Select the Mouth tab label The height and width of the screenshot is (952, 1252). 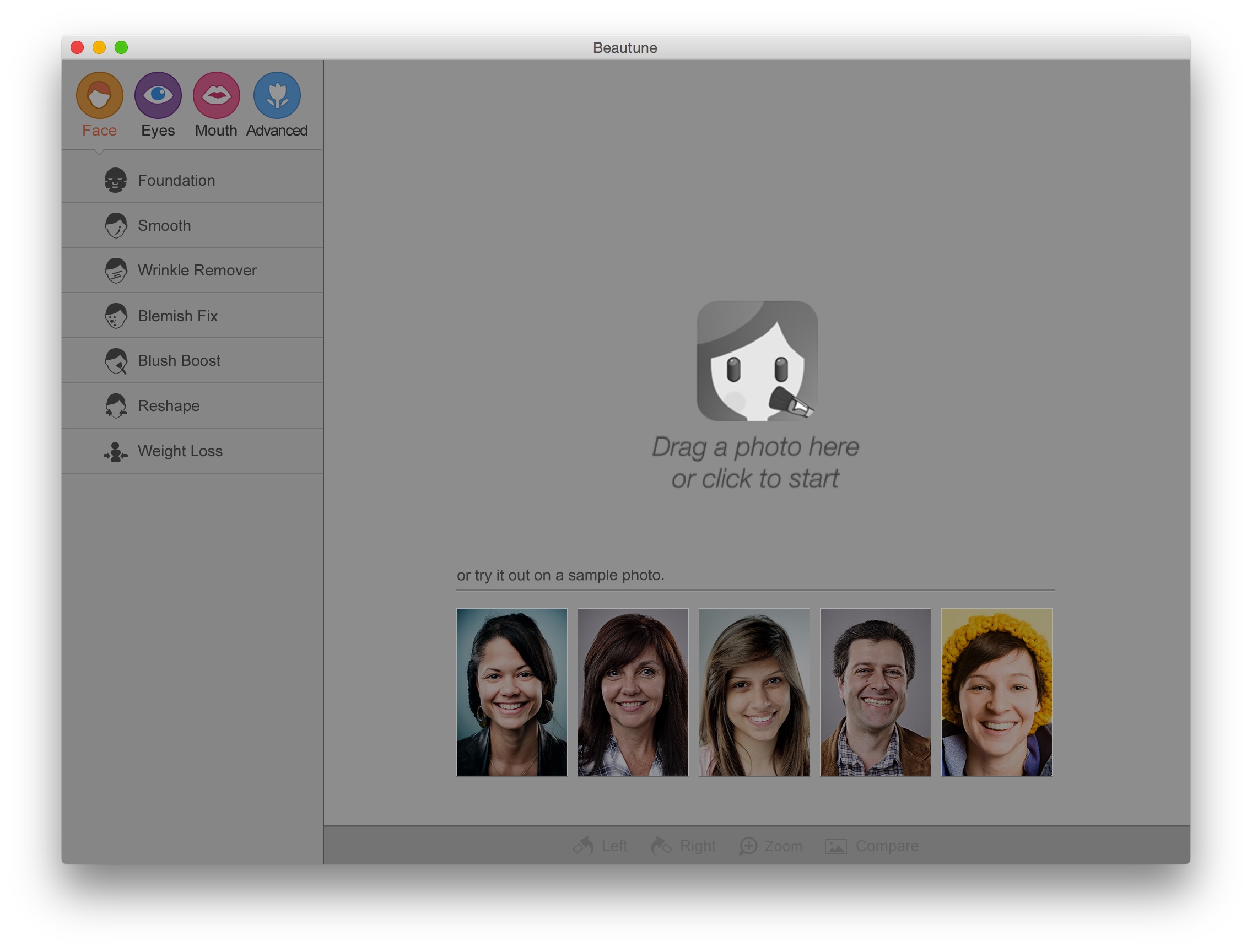[216, 131]
